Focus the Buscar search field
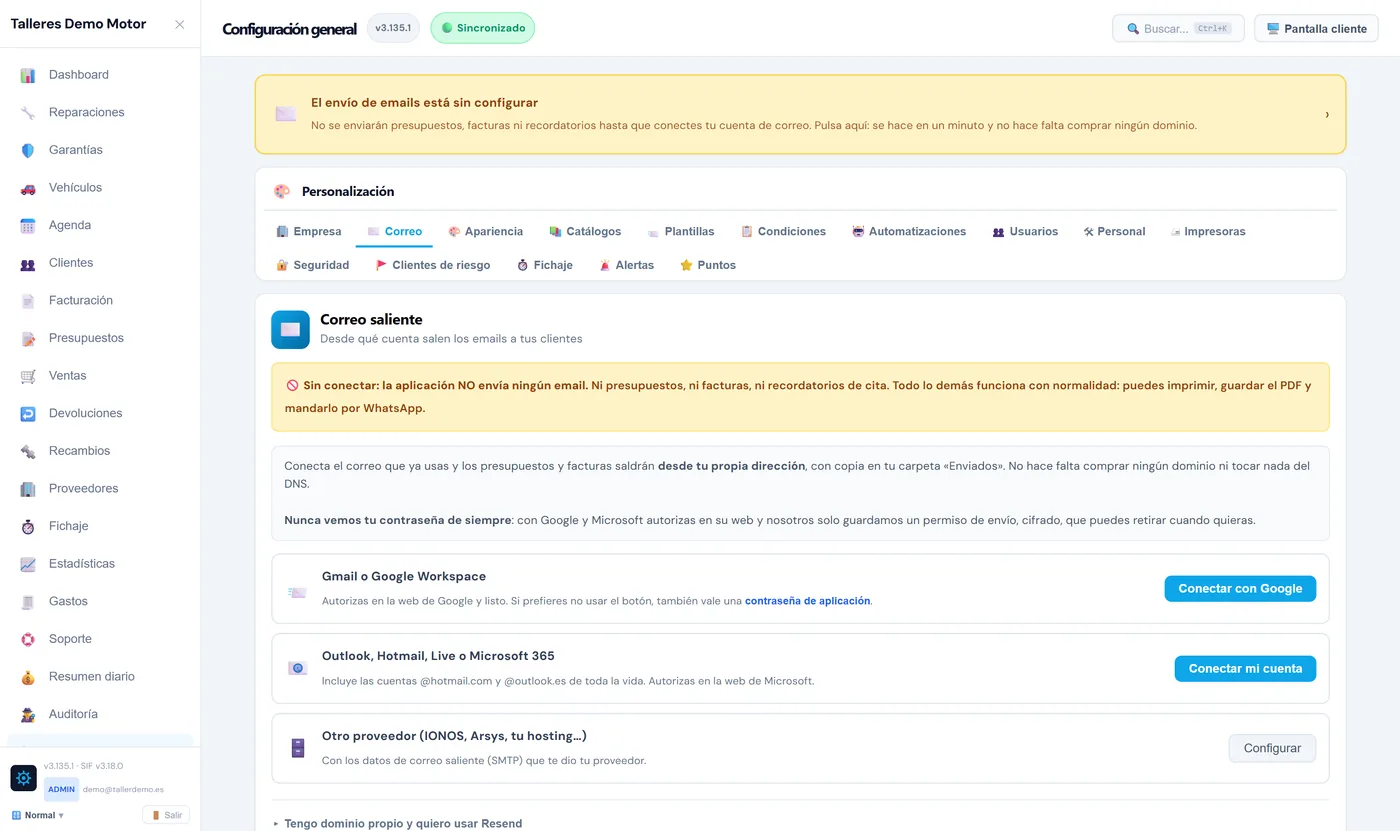Image resolution: width=1400 pixels, height=831 pixels. [1178, 29]
